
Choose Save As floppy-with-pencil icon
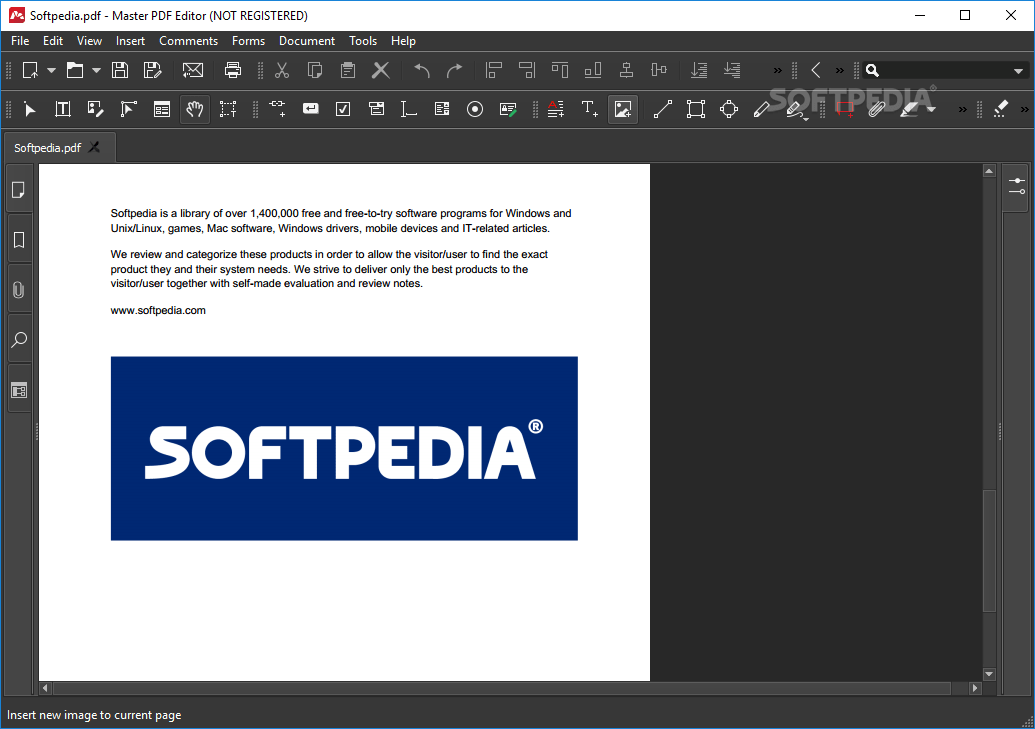(152, 70)
